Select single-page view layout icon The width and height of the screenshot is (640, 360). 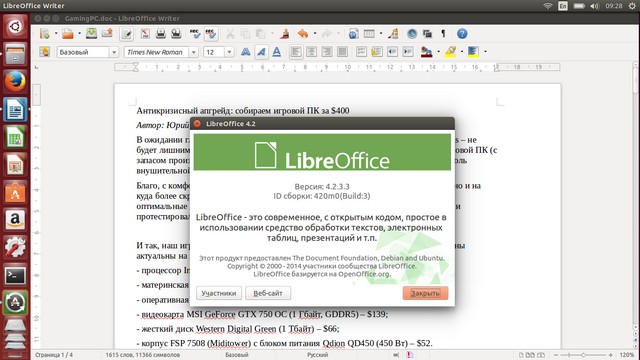tap(521, 355)
